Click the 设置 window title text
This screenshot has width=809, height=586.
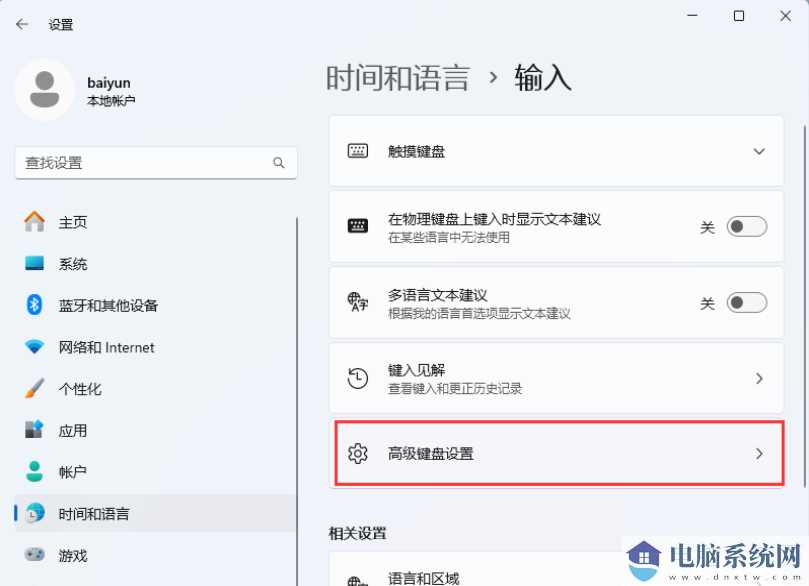tap(61, 24)
